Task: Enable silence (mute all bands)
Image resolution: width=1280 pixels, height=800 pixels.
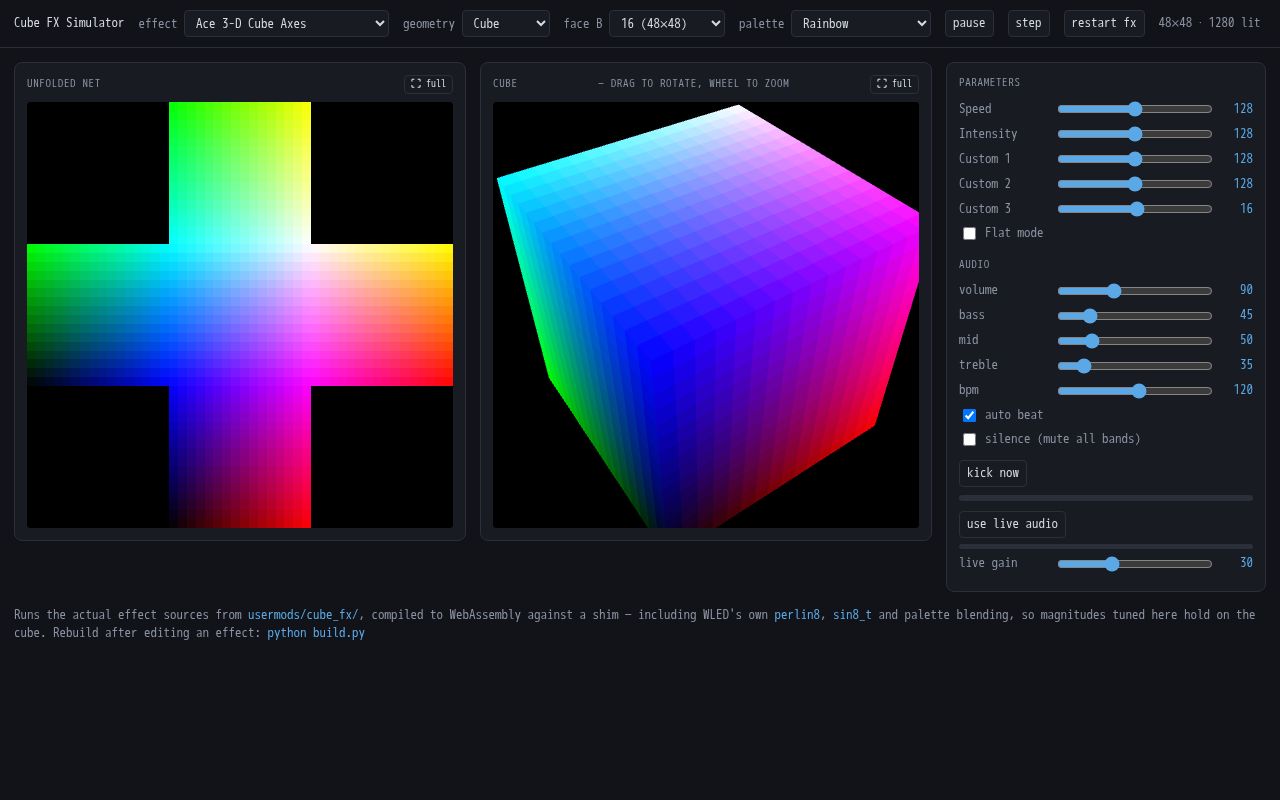Action: point(969,439)
